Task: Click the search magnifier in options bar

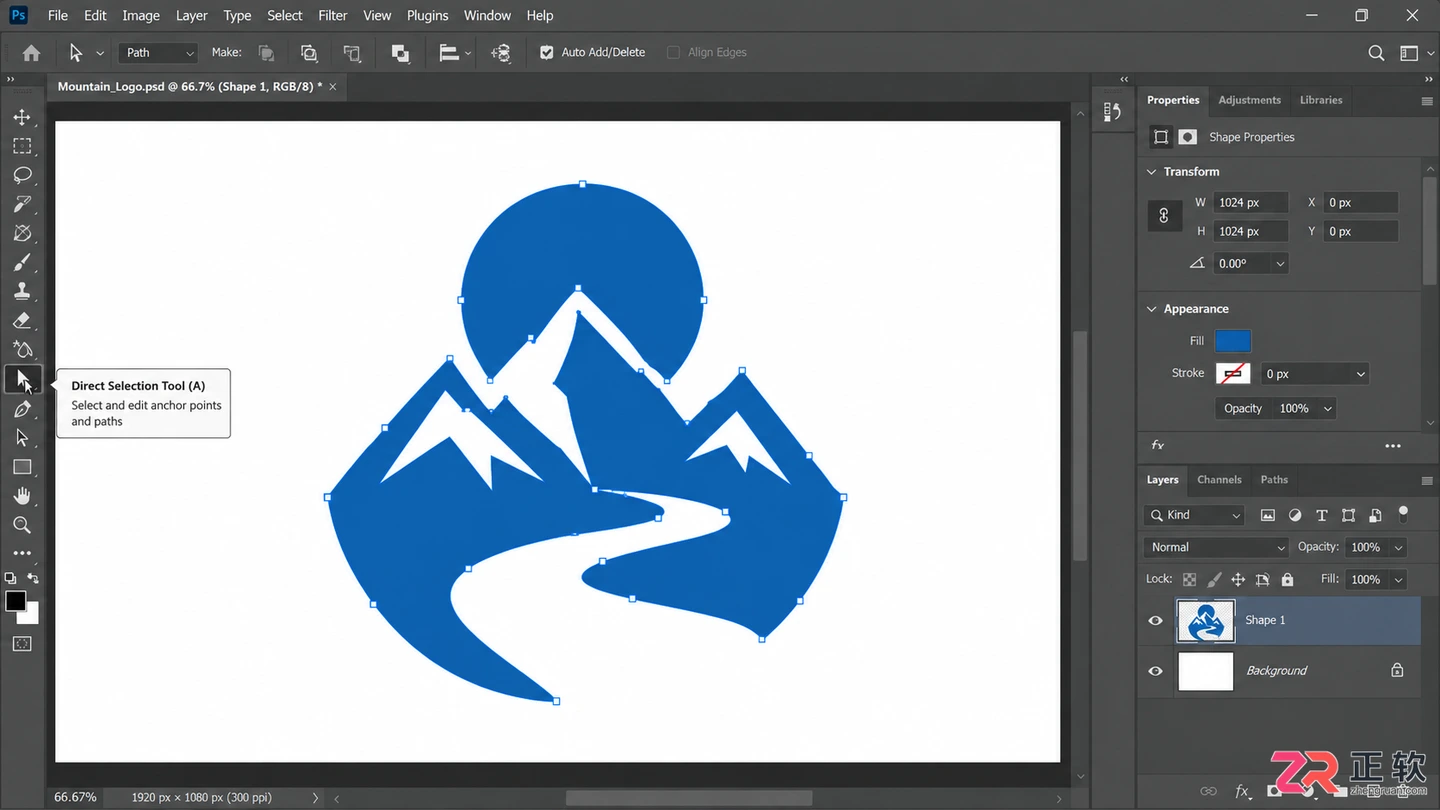Action: pos(1376,53)
